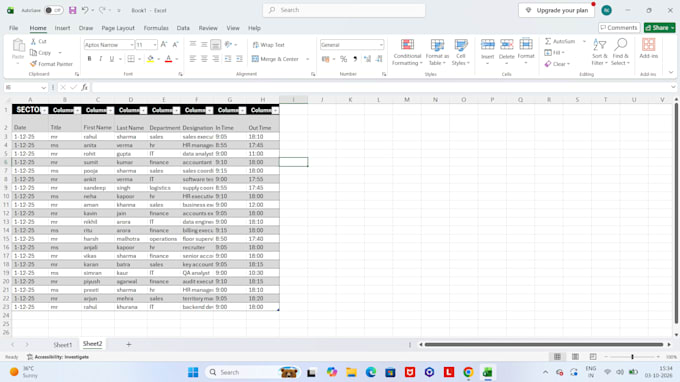
Task: Toggle the AutoSave switch
Action: click(54, 10)
